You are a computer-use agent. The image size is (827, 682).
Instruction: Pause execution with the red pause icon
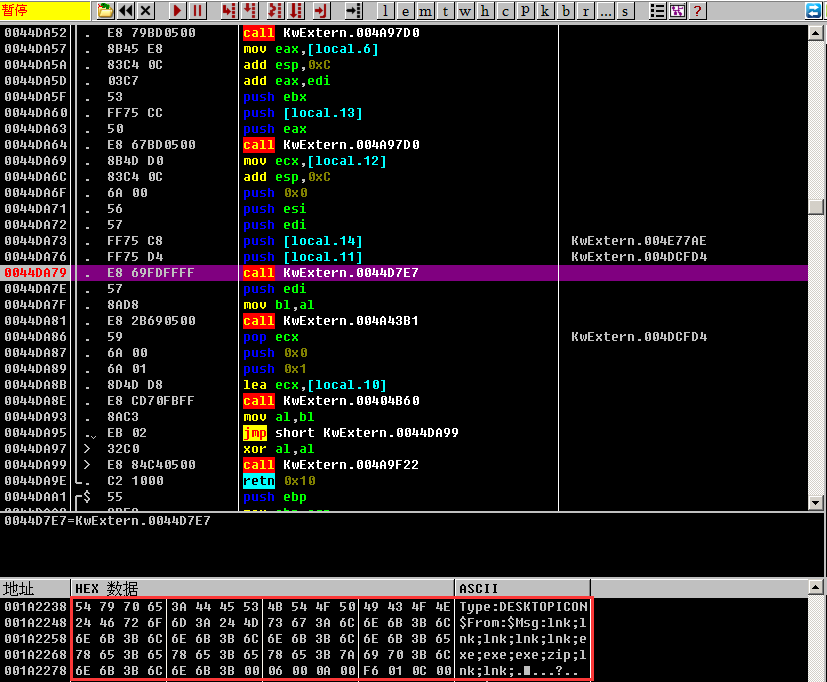(x=198, y=11)
